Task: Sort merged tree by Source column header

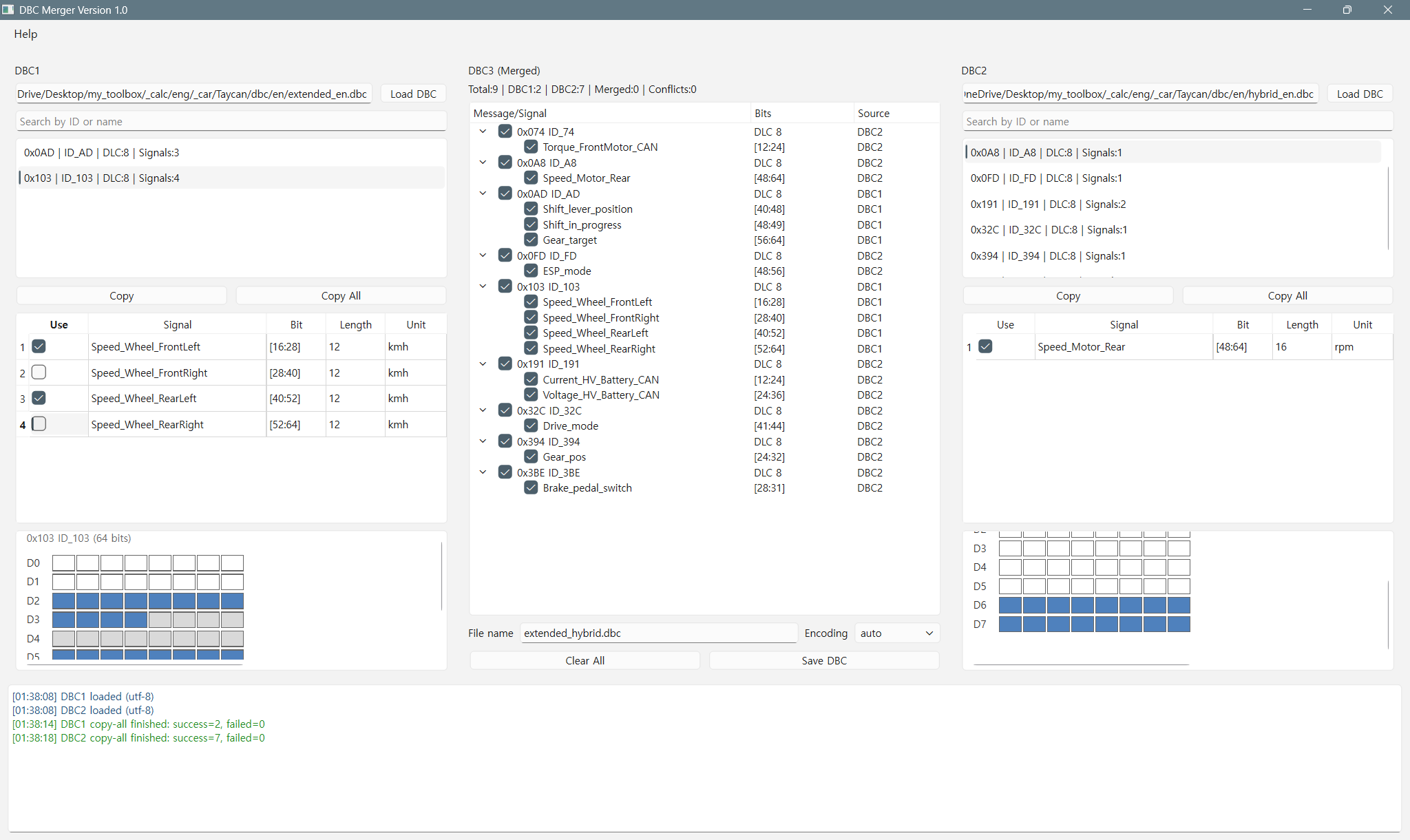Action: [873, 113]
